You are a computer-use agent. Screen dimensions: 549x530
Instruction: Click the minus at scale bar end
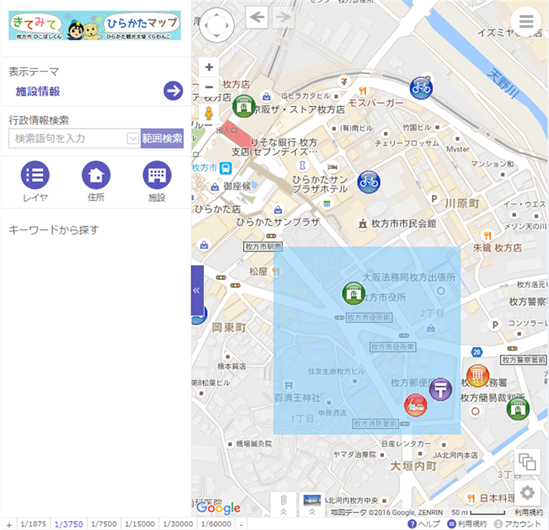tap(241, 525)
